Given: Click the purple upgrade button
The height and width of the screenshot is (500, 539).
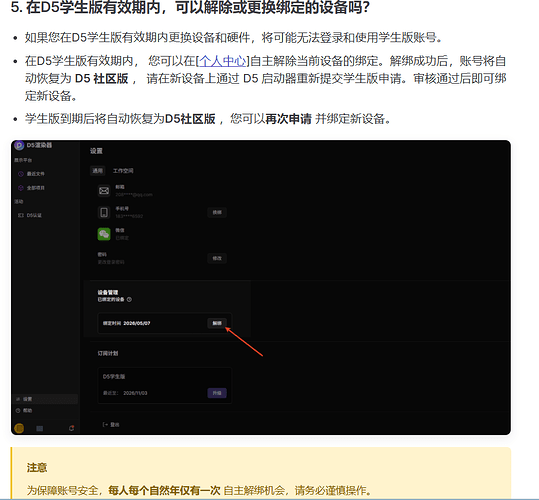Looking at the screenshot, I should [217, 393].
